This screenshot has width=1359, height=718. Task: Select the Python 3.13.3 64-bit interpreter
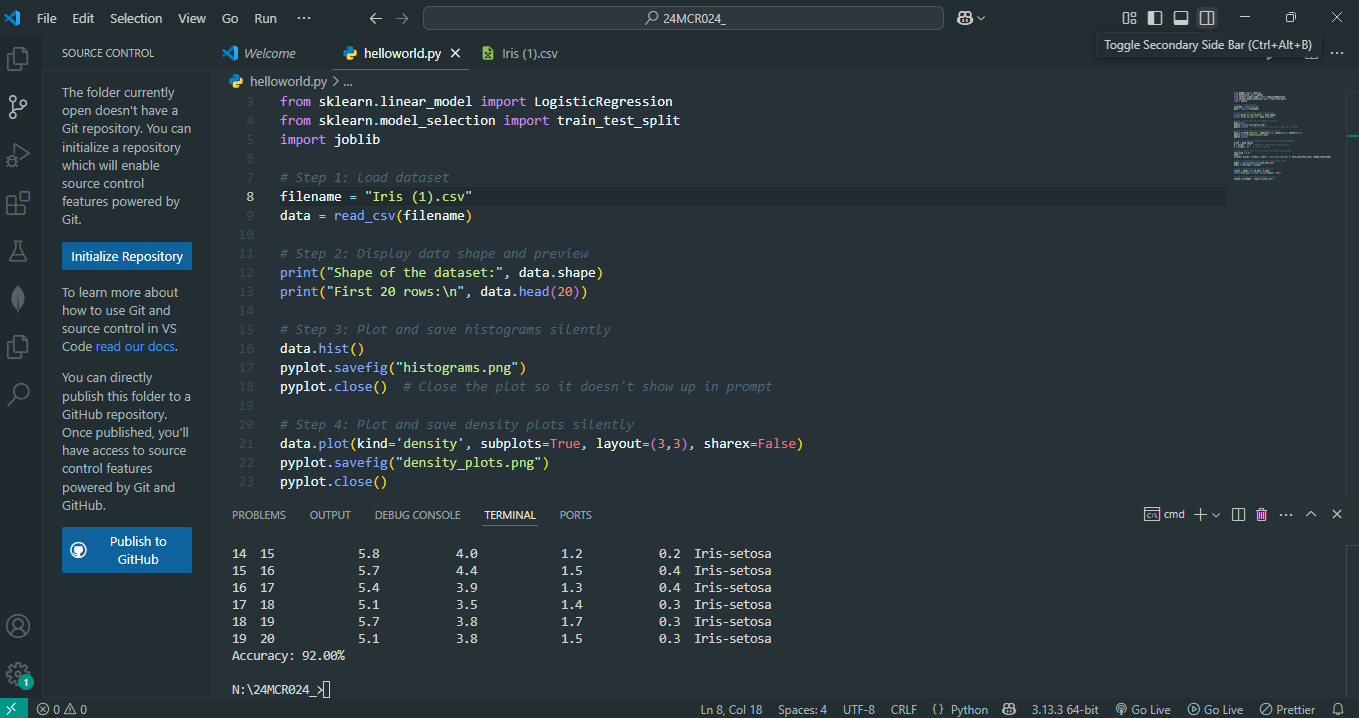tap(1066, 709)
